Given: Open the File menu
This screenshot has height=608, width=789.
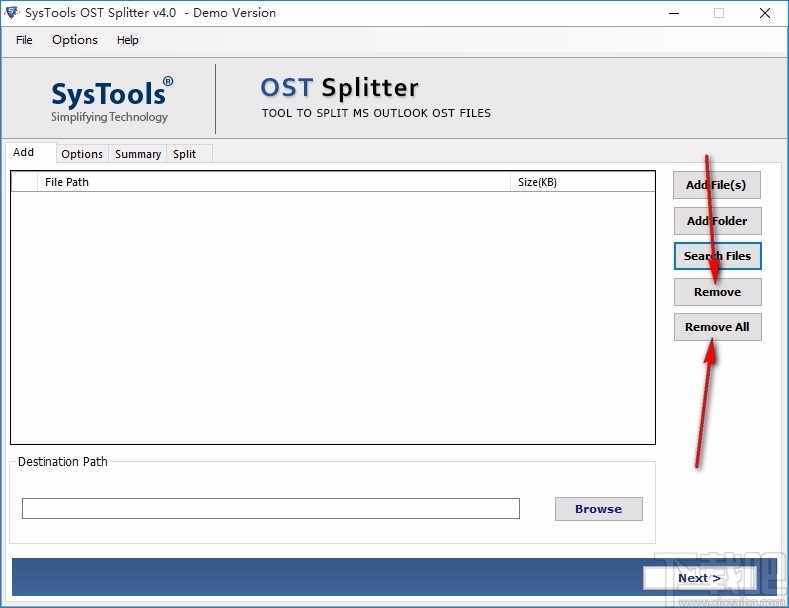Looking at the screenshot, I should (24, 40).
